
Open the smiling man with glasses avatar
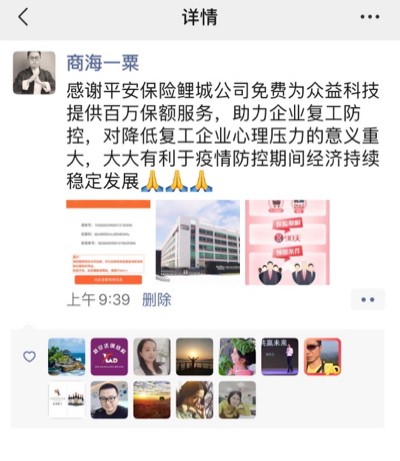(109, 400)
